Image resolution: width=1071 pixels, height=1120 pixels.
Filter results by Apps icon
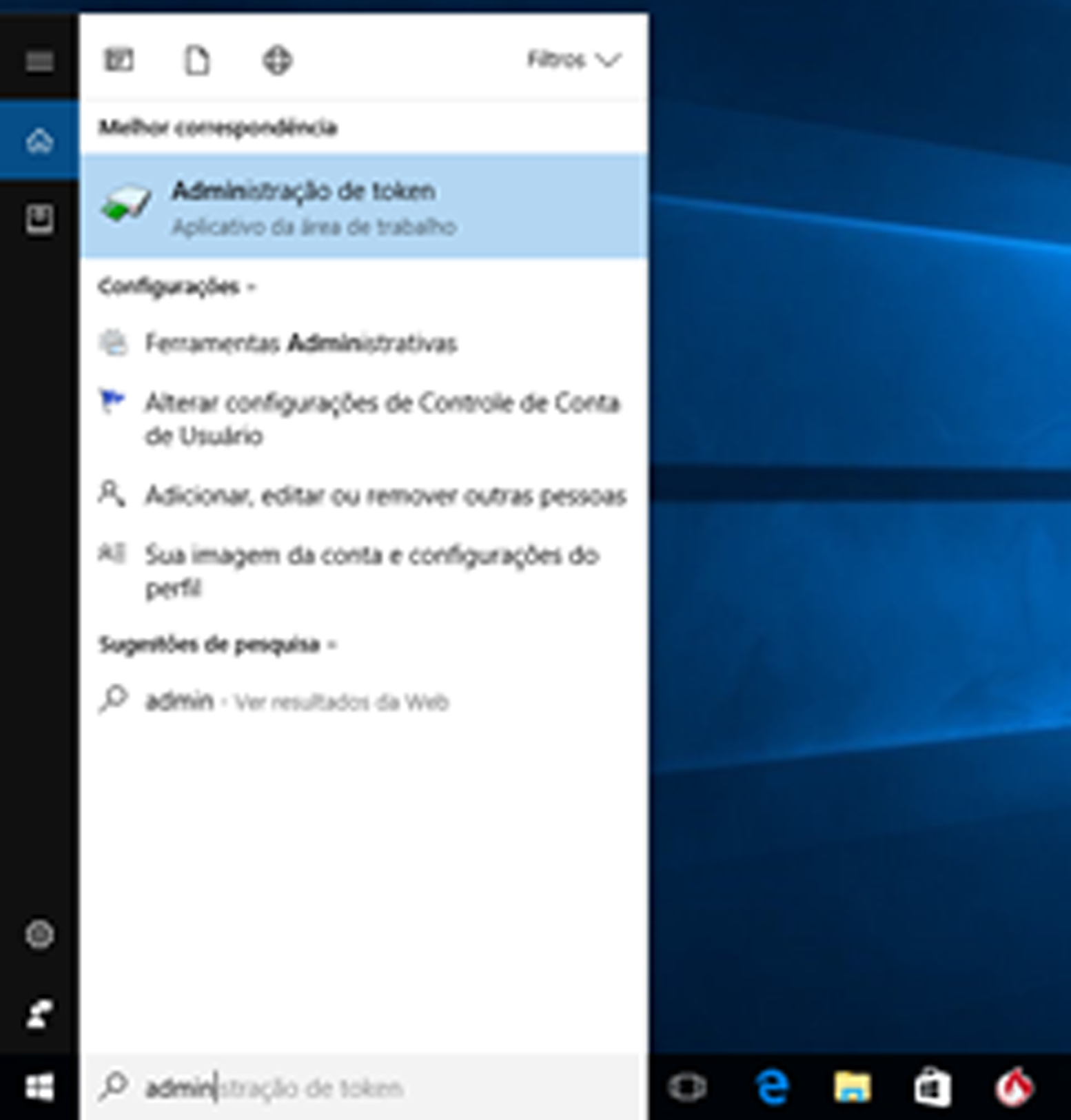(x=119, y=60)
